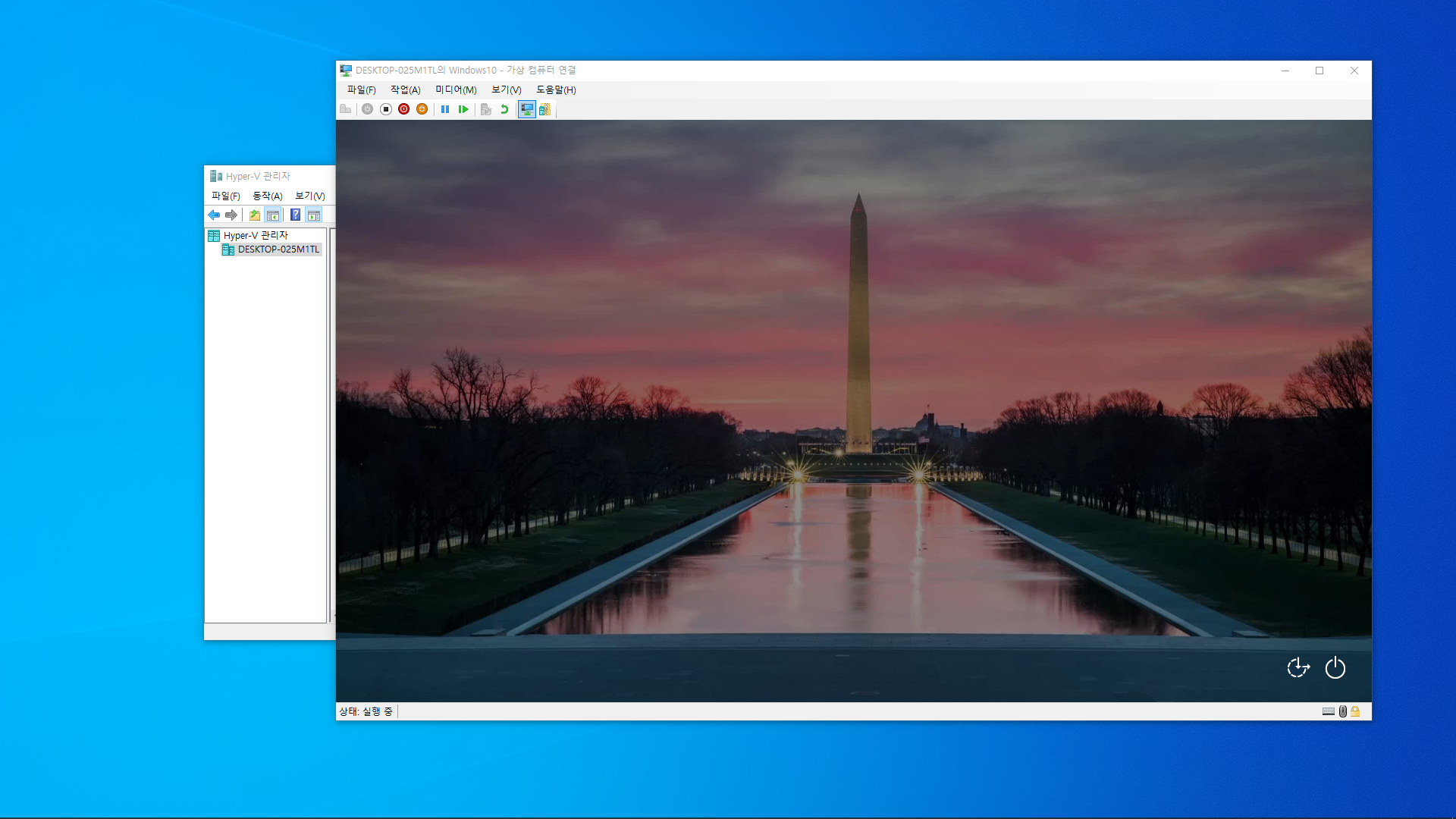Image resolution: width=1456 pixels, height=819 pixels.
Task: Click the blue Back arrow in Hyper-V Manager
Action: point(214,215)
